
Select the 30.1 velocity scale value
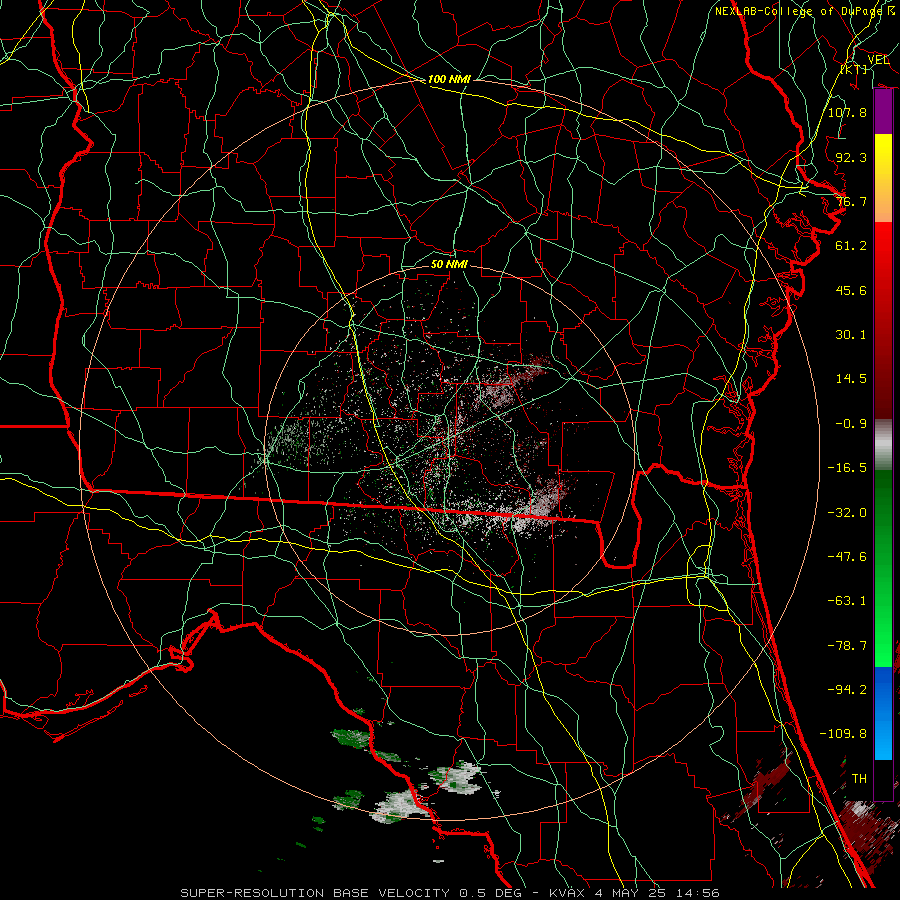pos(851,335)
